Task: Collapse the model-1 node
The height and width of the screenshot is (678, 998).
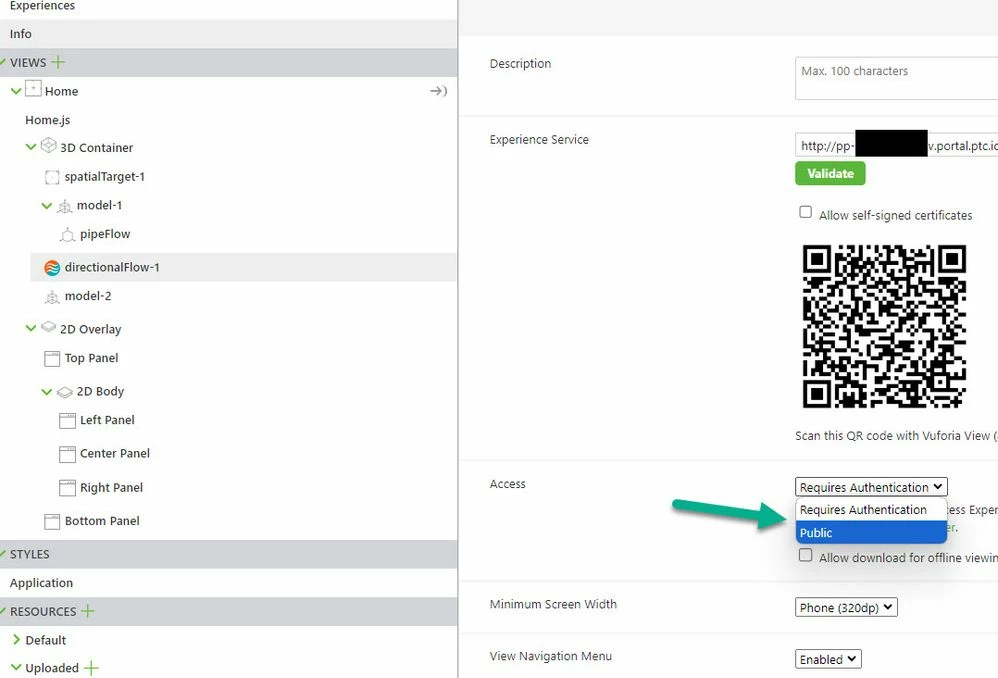Action: pos(46,206)
